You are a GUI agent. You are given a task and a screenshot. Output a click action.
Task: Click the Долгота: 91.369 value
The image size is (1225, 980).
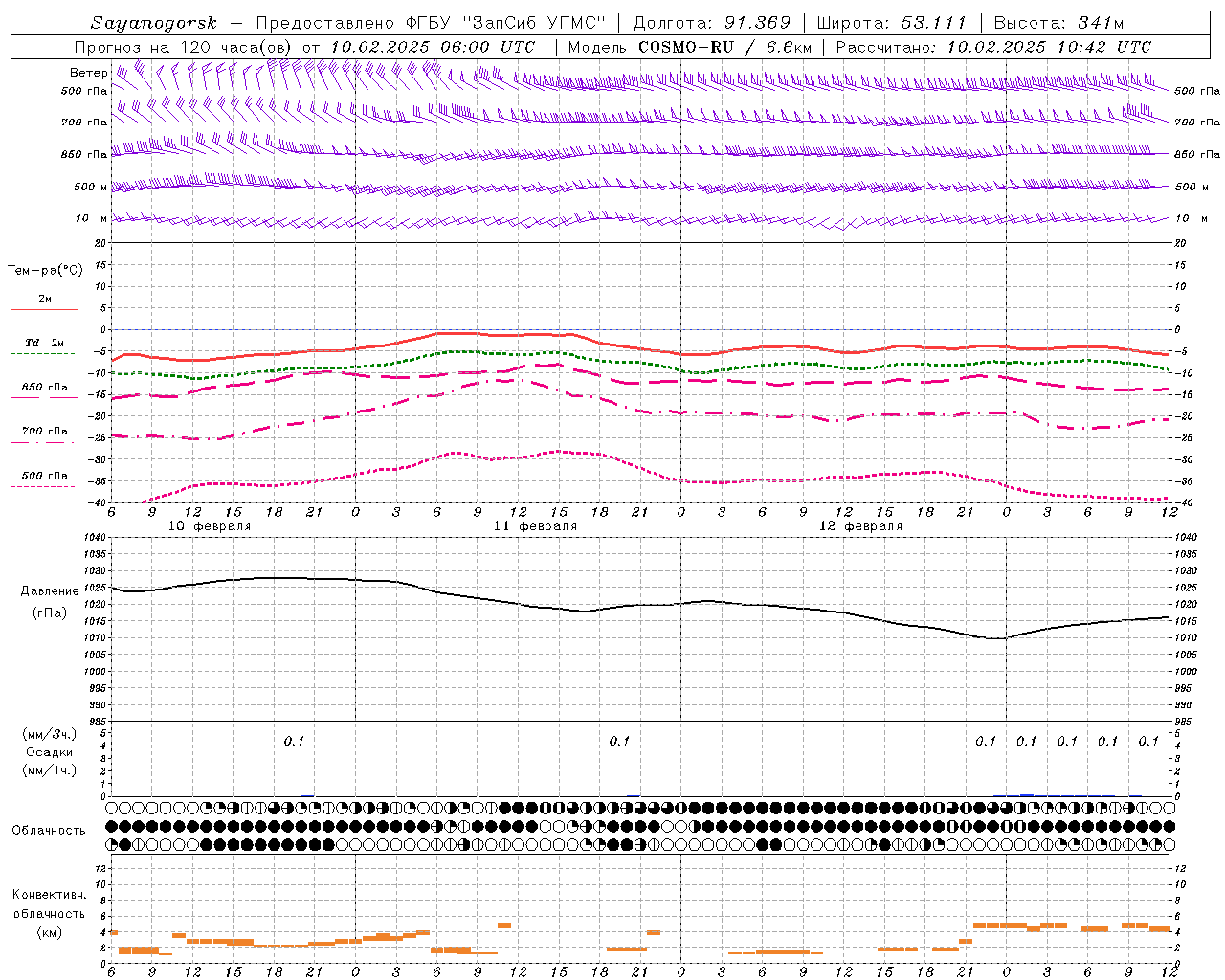coord(712,23)
